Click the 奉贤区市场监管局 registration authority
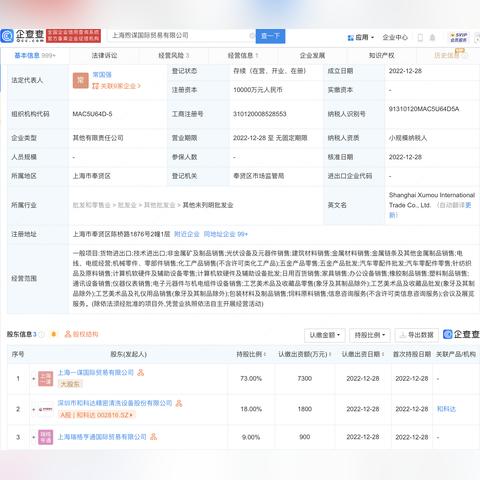The width and height of the screenshot is (480, 480). [x=258, y=176]
